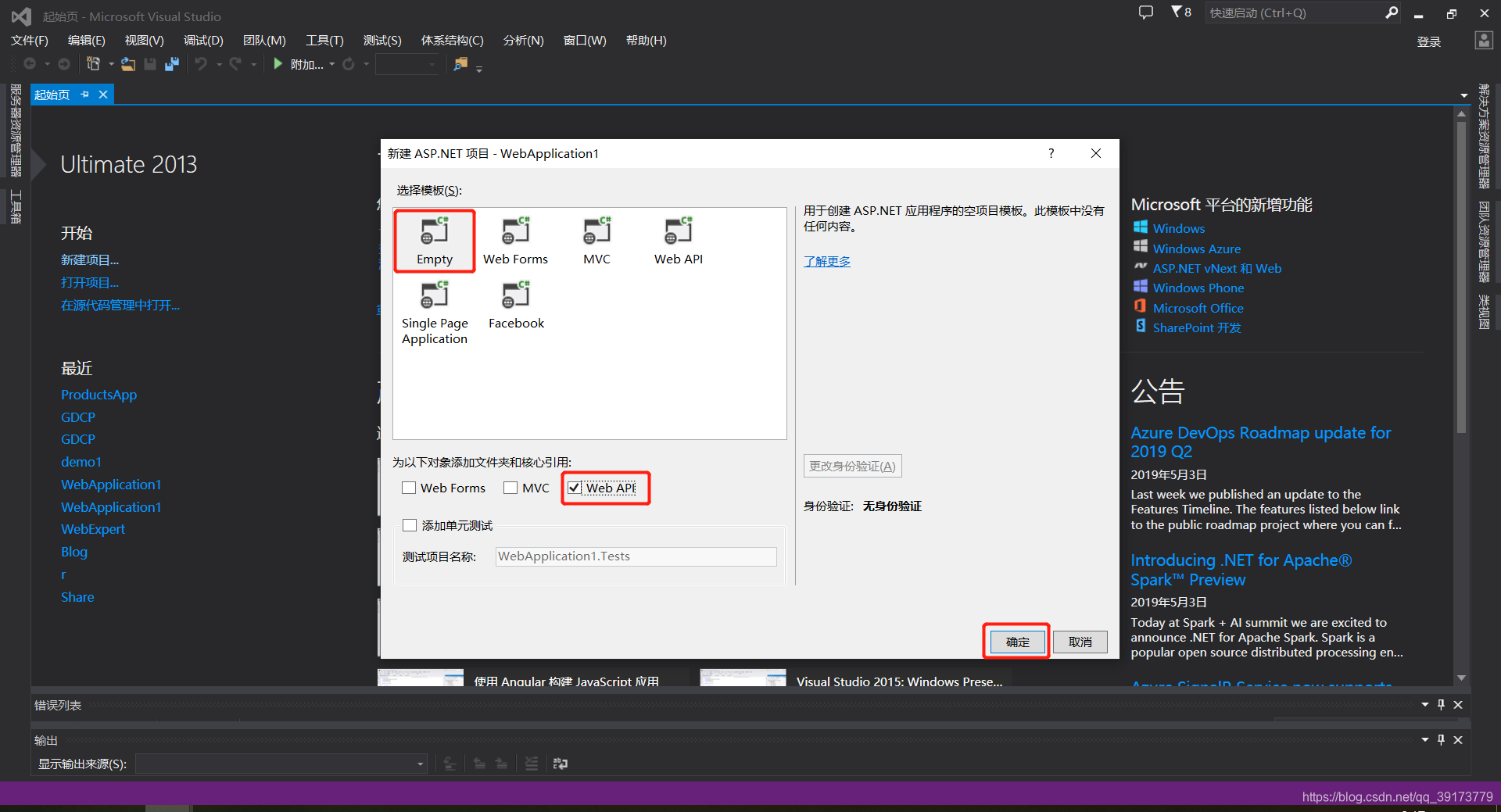Open the 调试(D) menu

tap(203, 41)
